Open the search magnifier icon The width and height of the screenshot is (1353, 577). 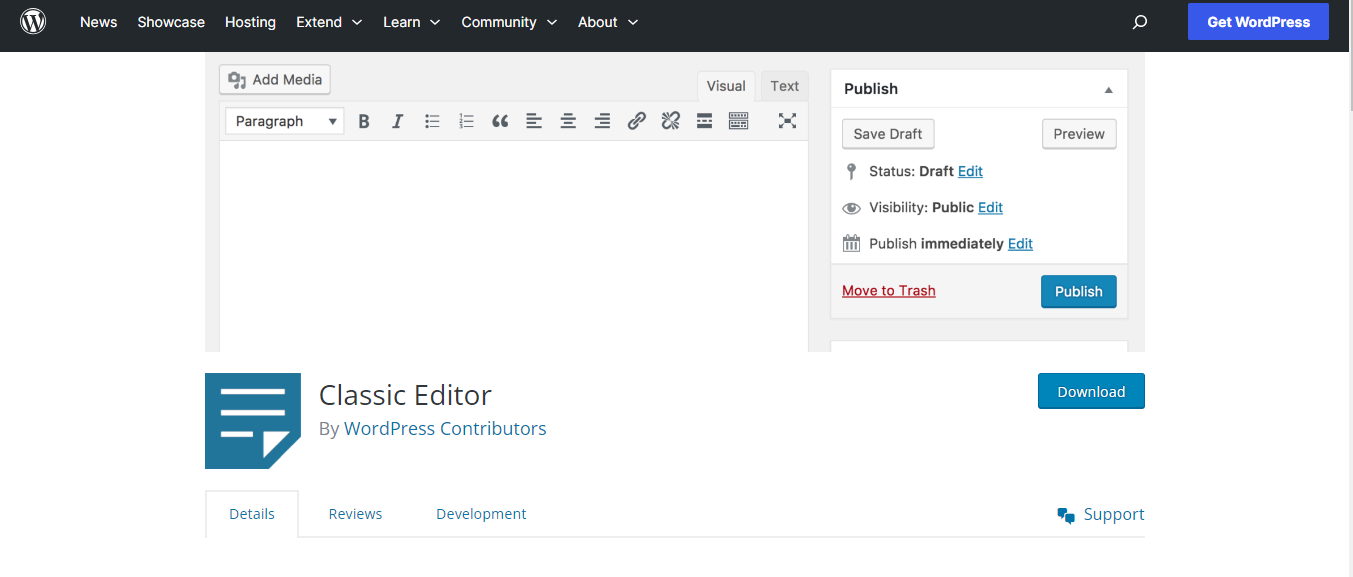tap(1140, 22)
